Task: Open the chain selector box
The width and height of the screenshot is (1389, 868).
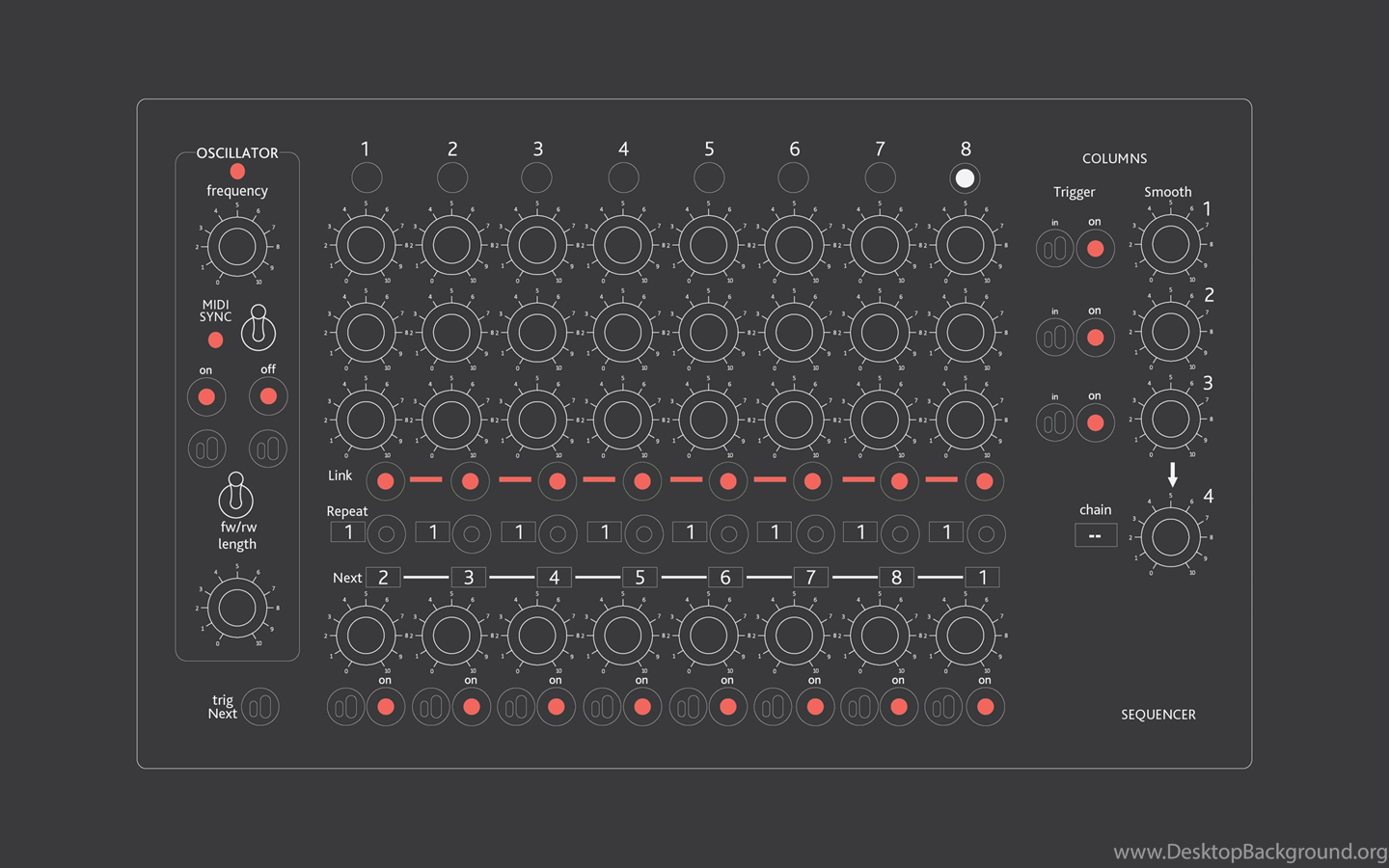Action: [1095, 535]
